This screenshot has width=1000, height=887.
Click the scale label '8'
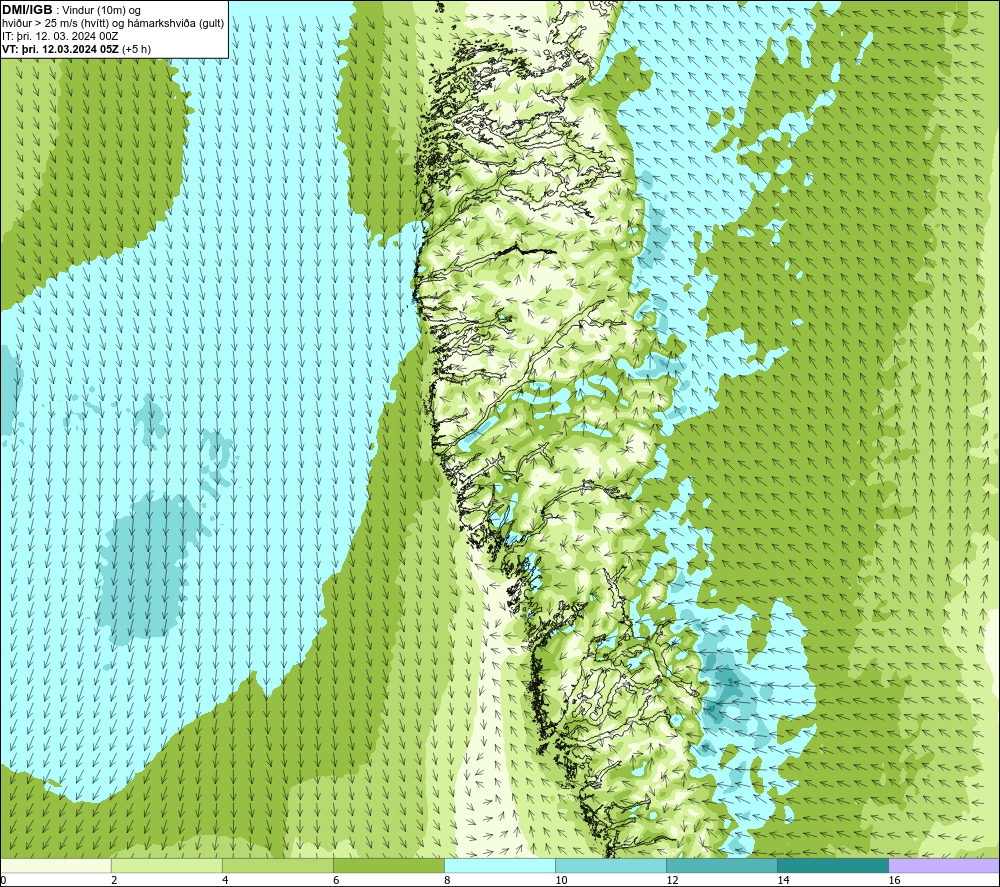coord(447,880)
